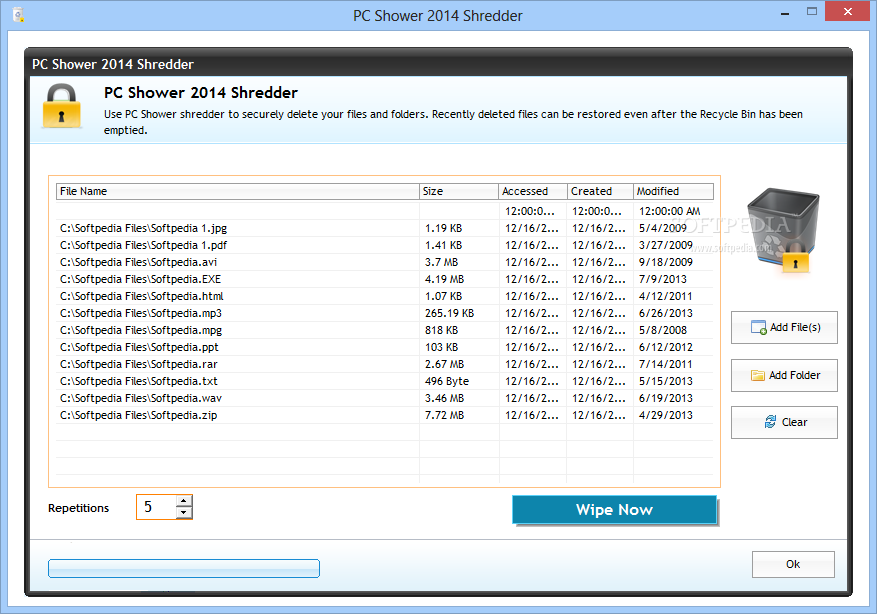
Task: Close the PC Shower Shredder window
Action: [x=848, y=12]
